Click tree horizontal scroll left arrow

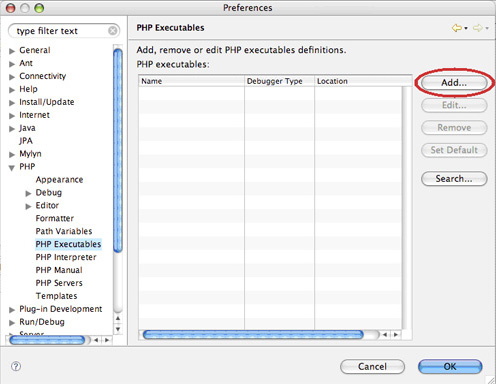(x=96, y=340)
